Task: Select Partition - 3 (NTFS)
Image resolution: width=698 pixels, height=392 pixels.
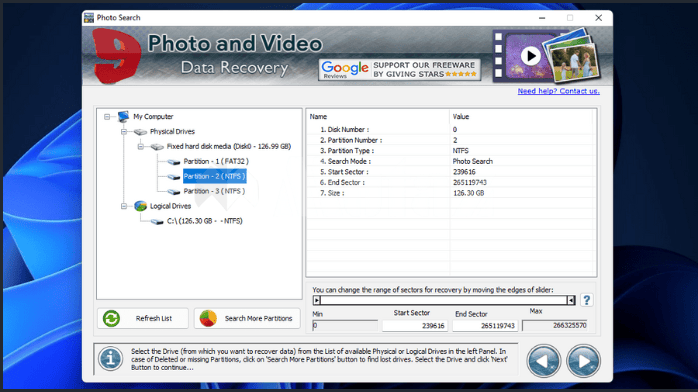Action: pos(214,191)
